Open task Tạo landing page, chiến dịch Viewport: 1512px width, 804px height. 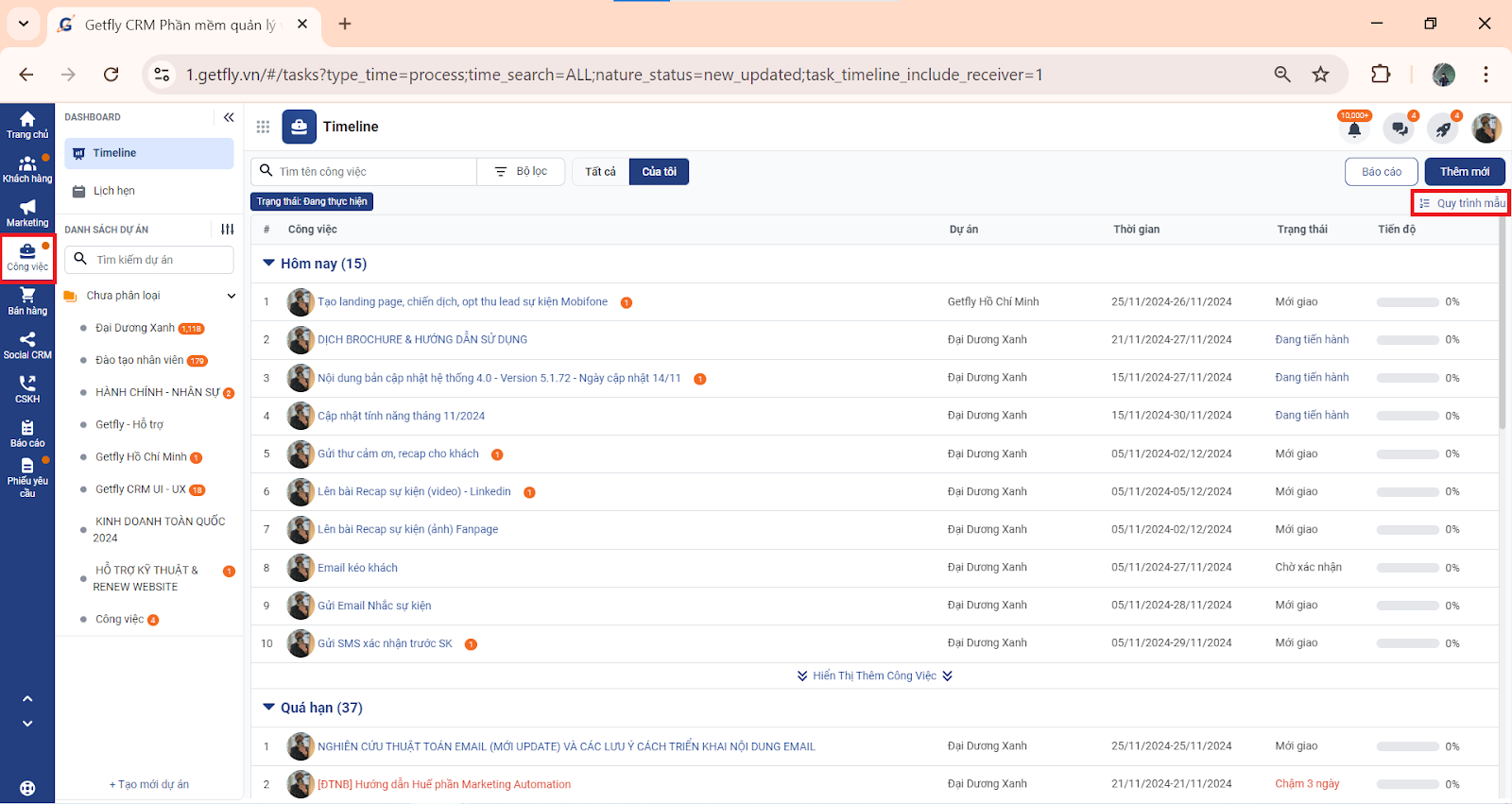[462, 301]
